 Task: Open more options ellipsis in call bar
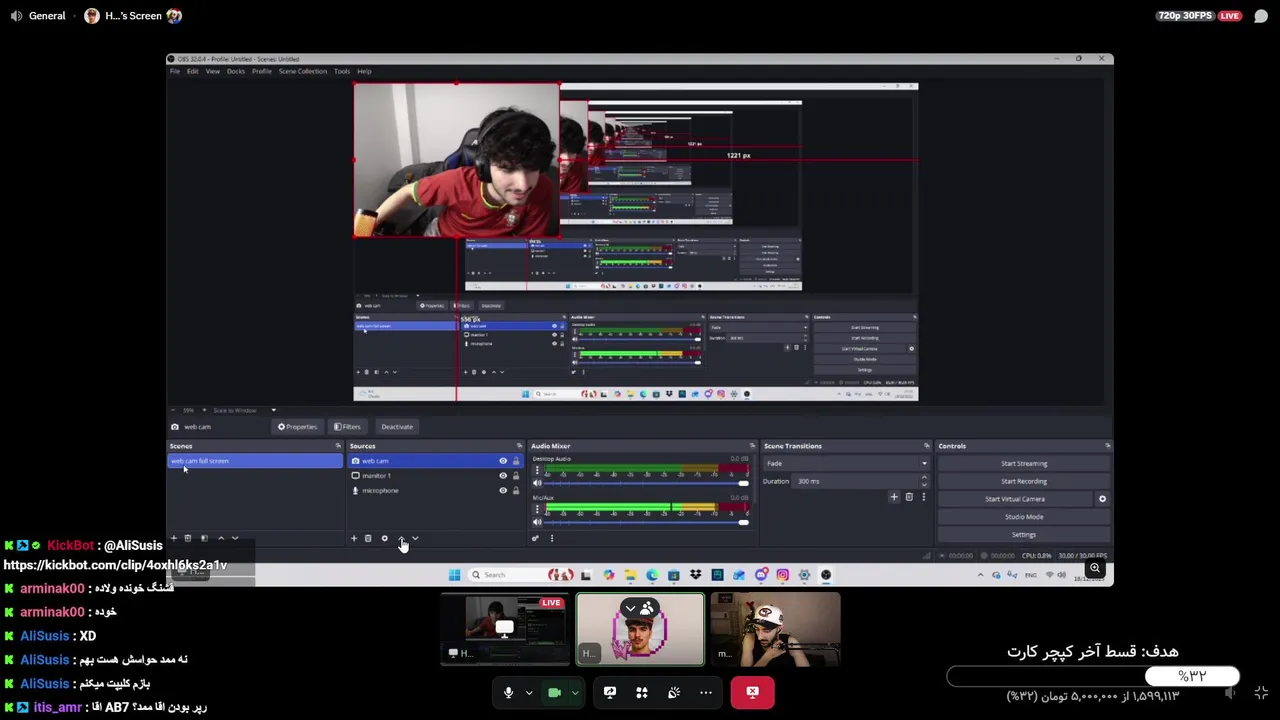pos(706,692)
